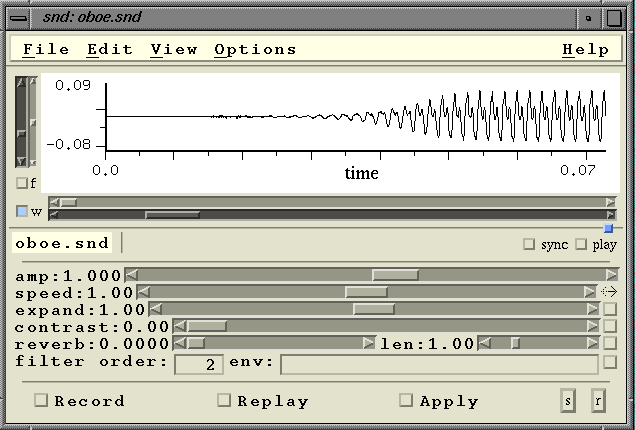Click the blue pane sash handle
635x430 pixels.
click(608, 228)
